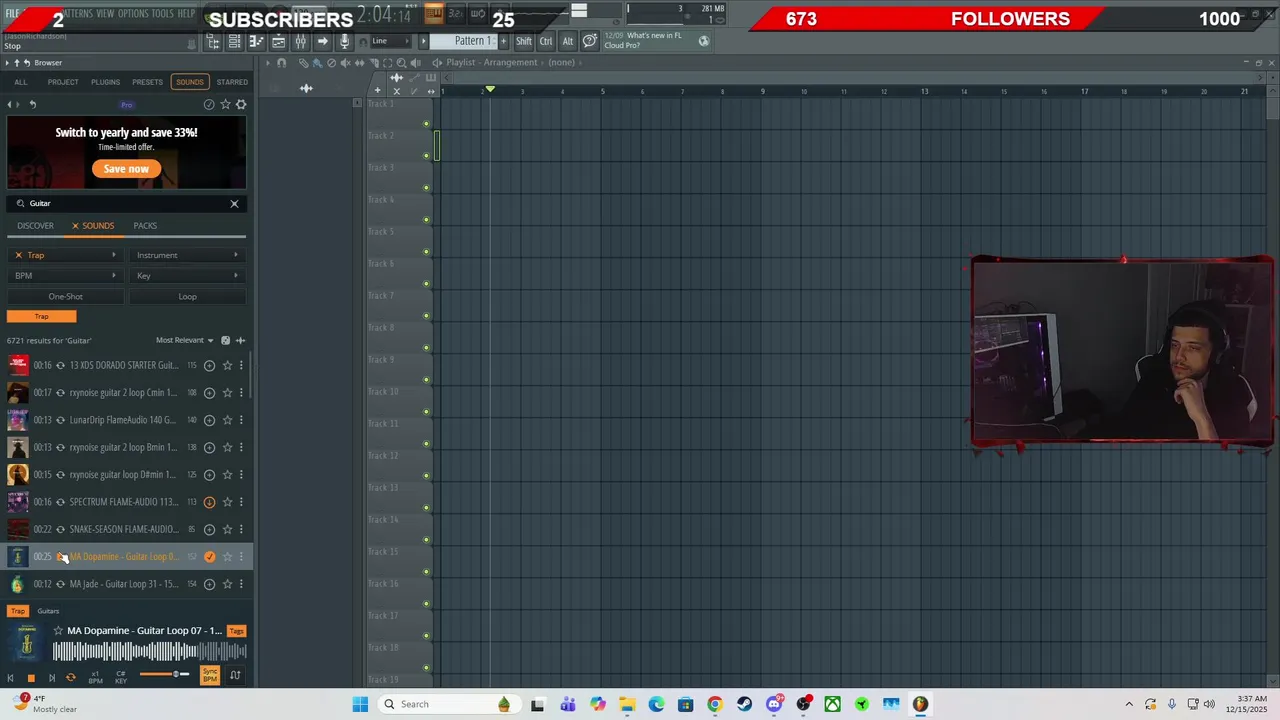Expand the Playlist menu arrow
1280x720 pixels.
click(x=268, y=63)
